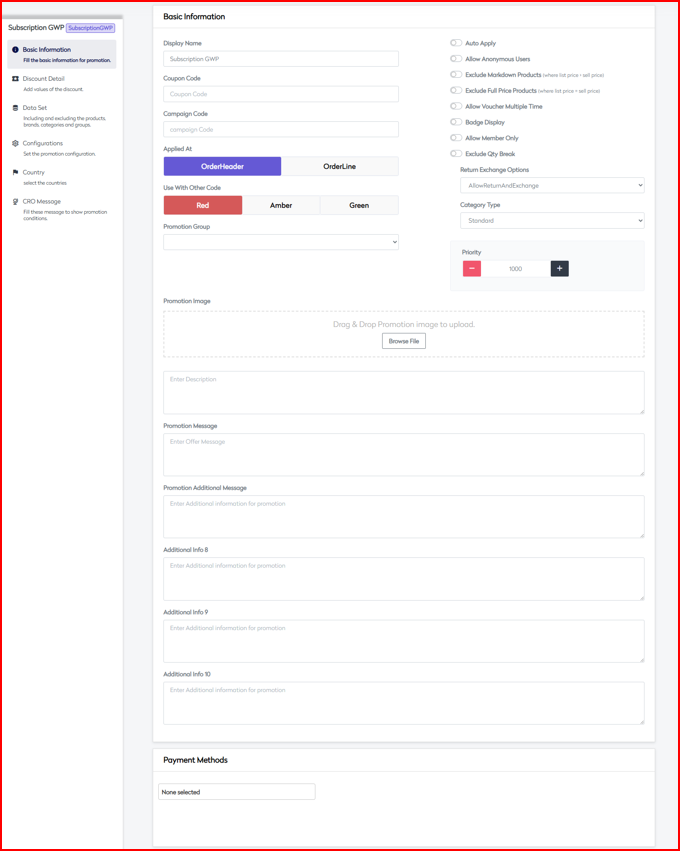680x851 pixels.
Task: Increase priority with the dark plus button
Action: 559,269
